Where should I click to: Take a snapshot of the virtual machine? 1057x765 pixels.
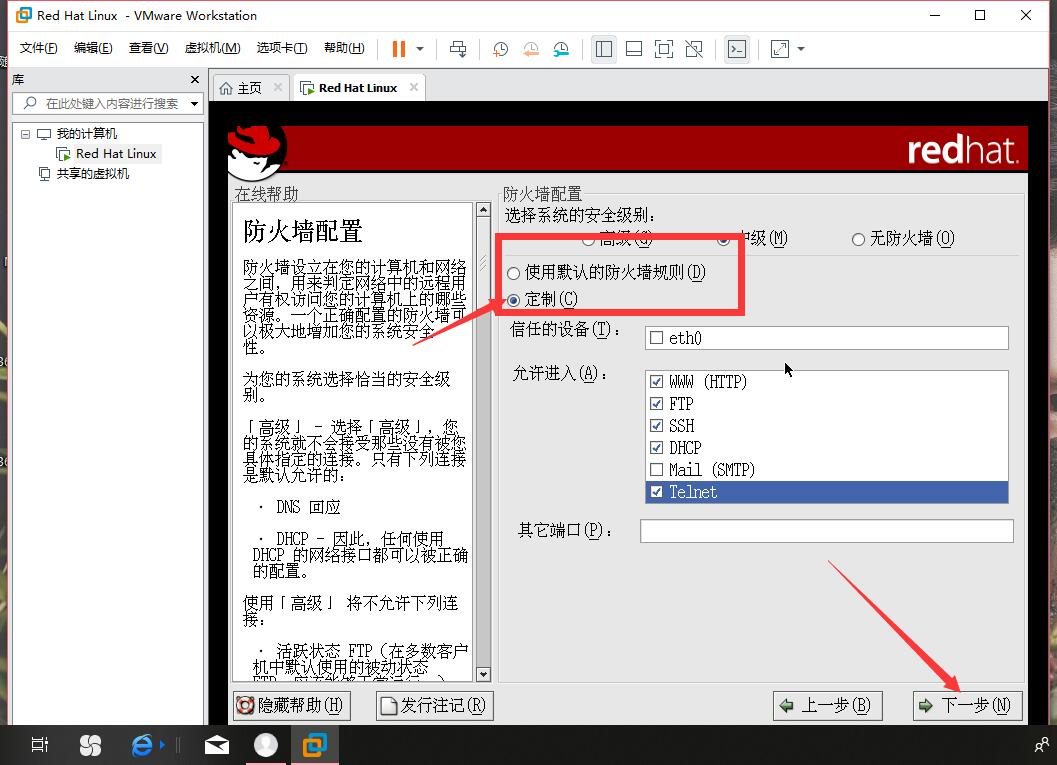[x=500, y=49]
